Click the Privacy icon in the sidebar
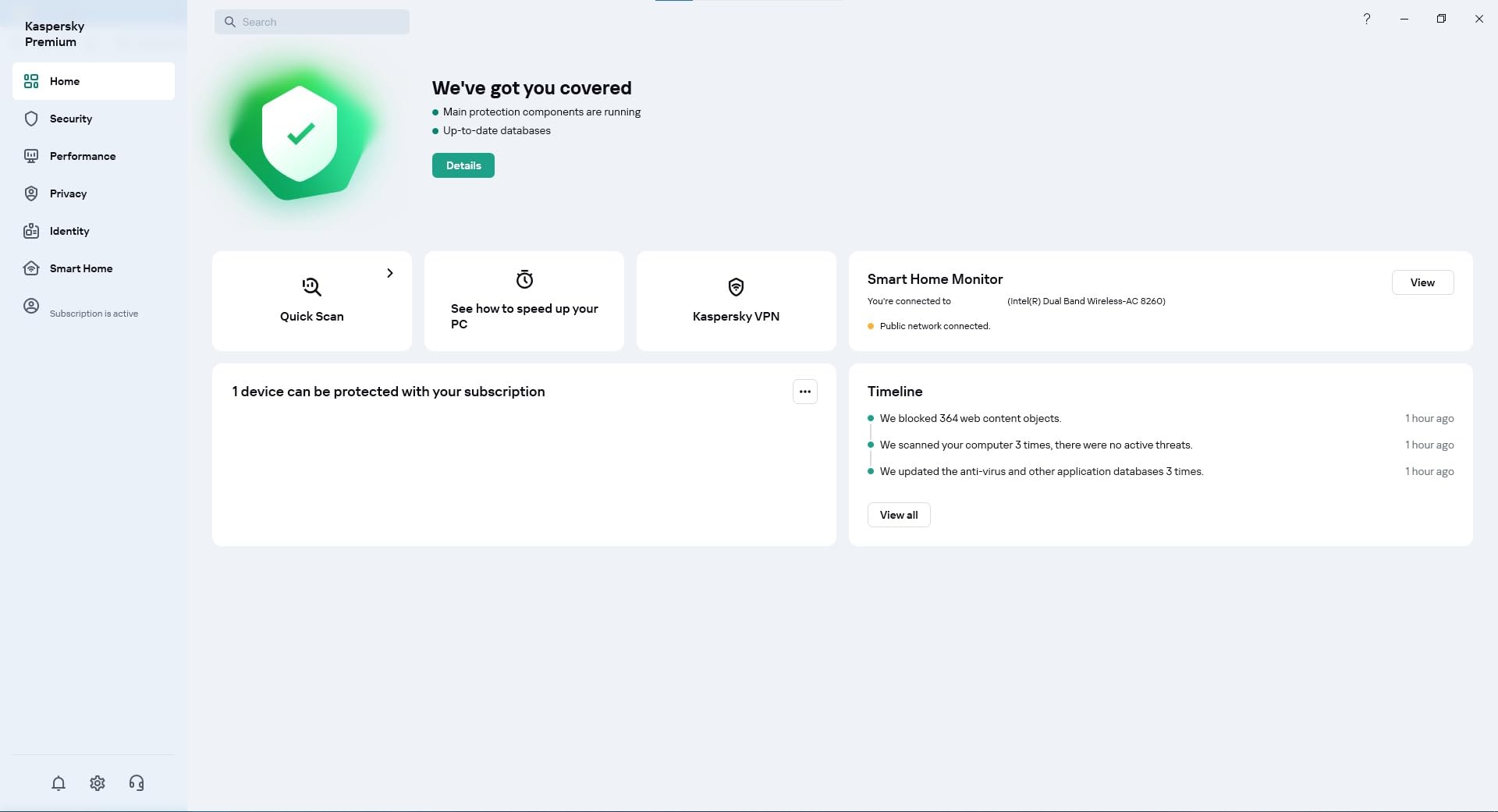 30,193
